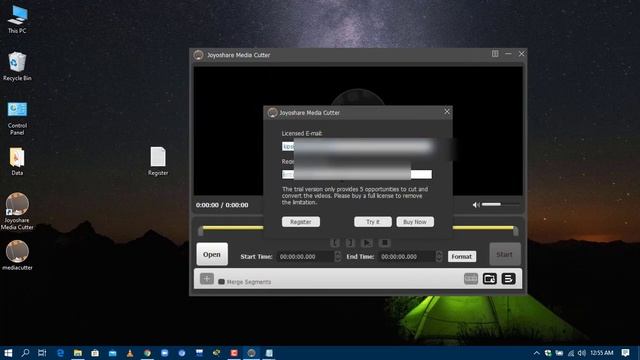This screenshot has width=640, height=360.
Task: Click the Licensed E-mail input field
Action: click(x=357, y=146)
